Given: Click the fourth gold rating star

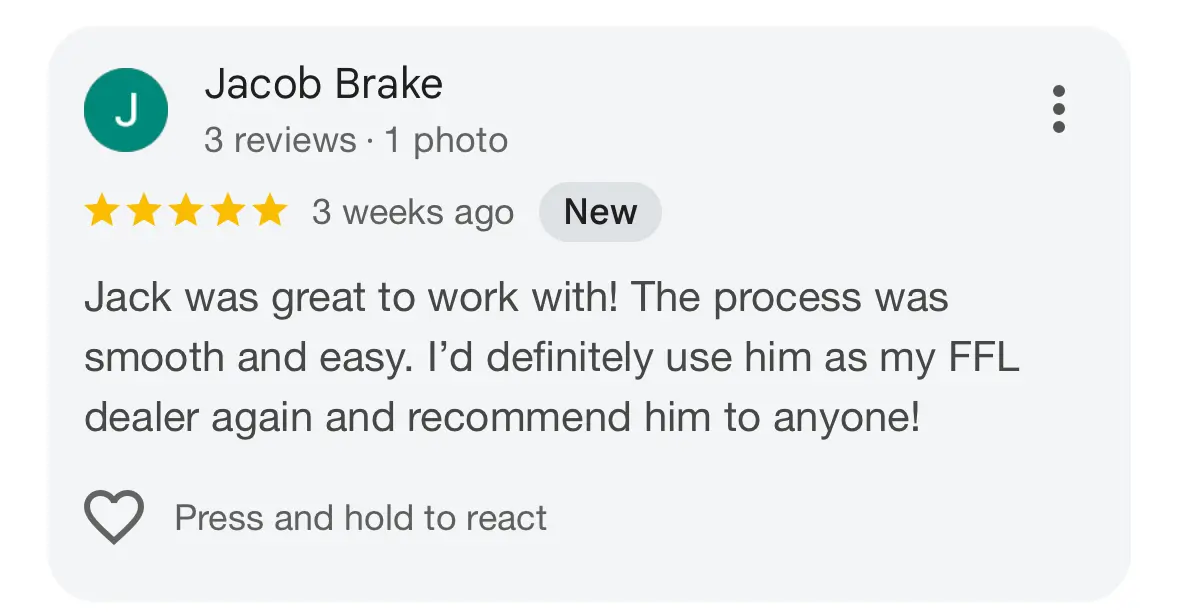Looking at the screenshot, I should click(227, 212).
